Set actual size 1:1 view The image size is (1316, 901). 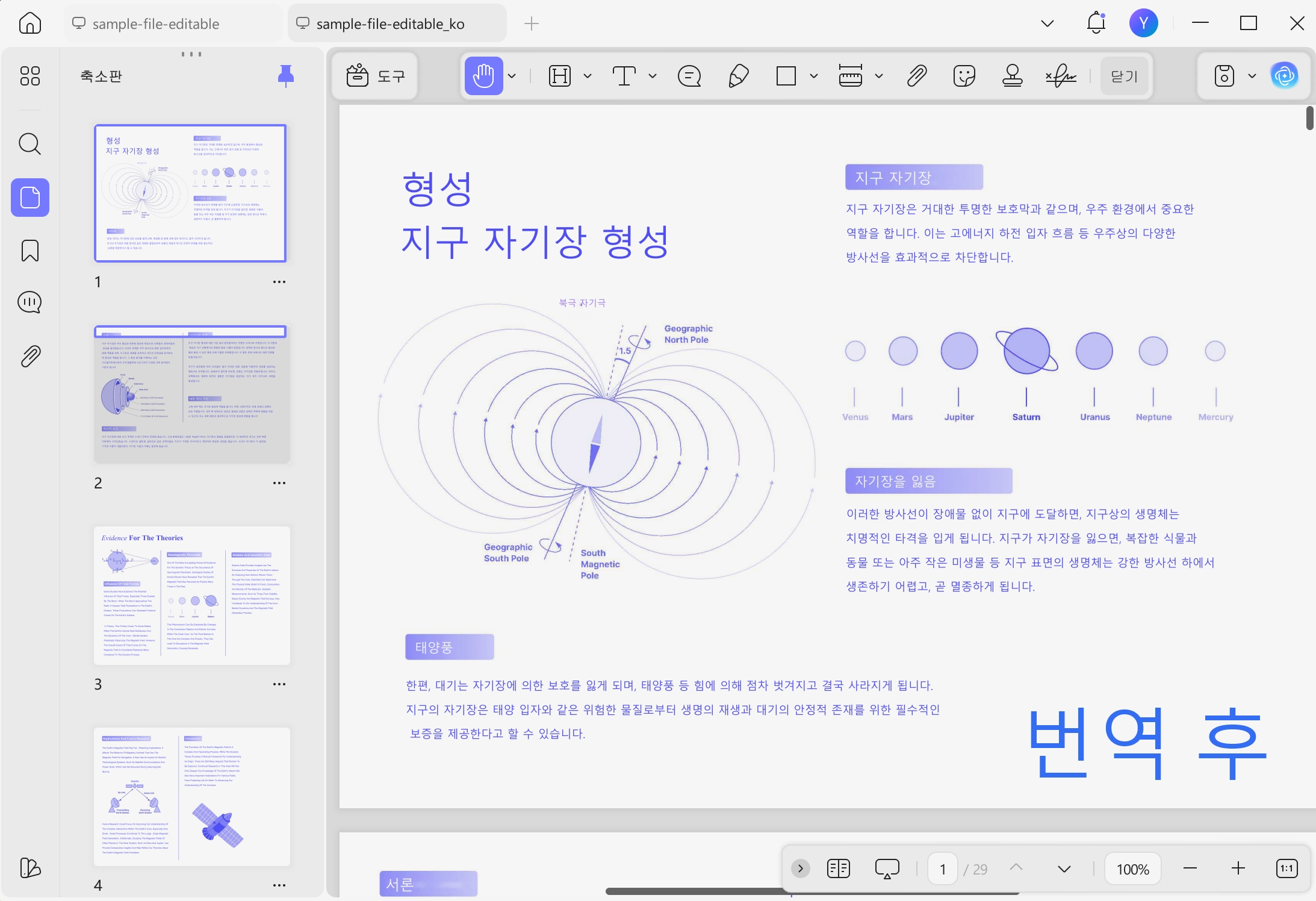click(x=1287, y=868)
